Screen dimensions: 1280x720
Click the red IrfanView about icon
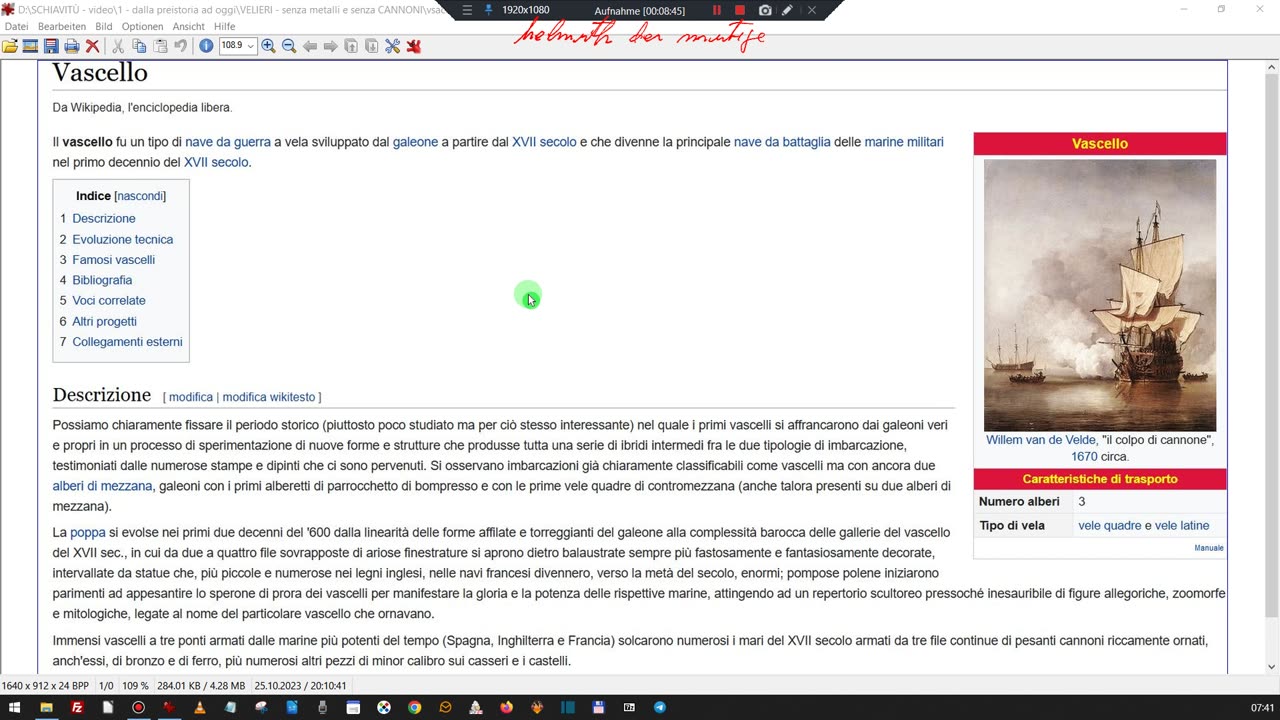(x=413, y=46)
